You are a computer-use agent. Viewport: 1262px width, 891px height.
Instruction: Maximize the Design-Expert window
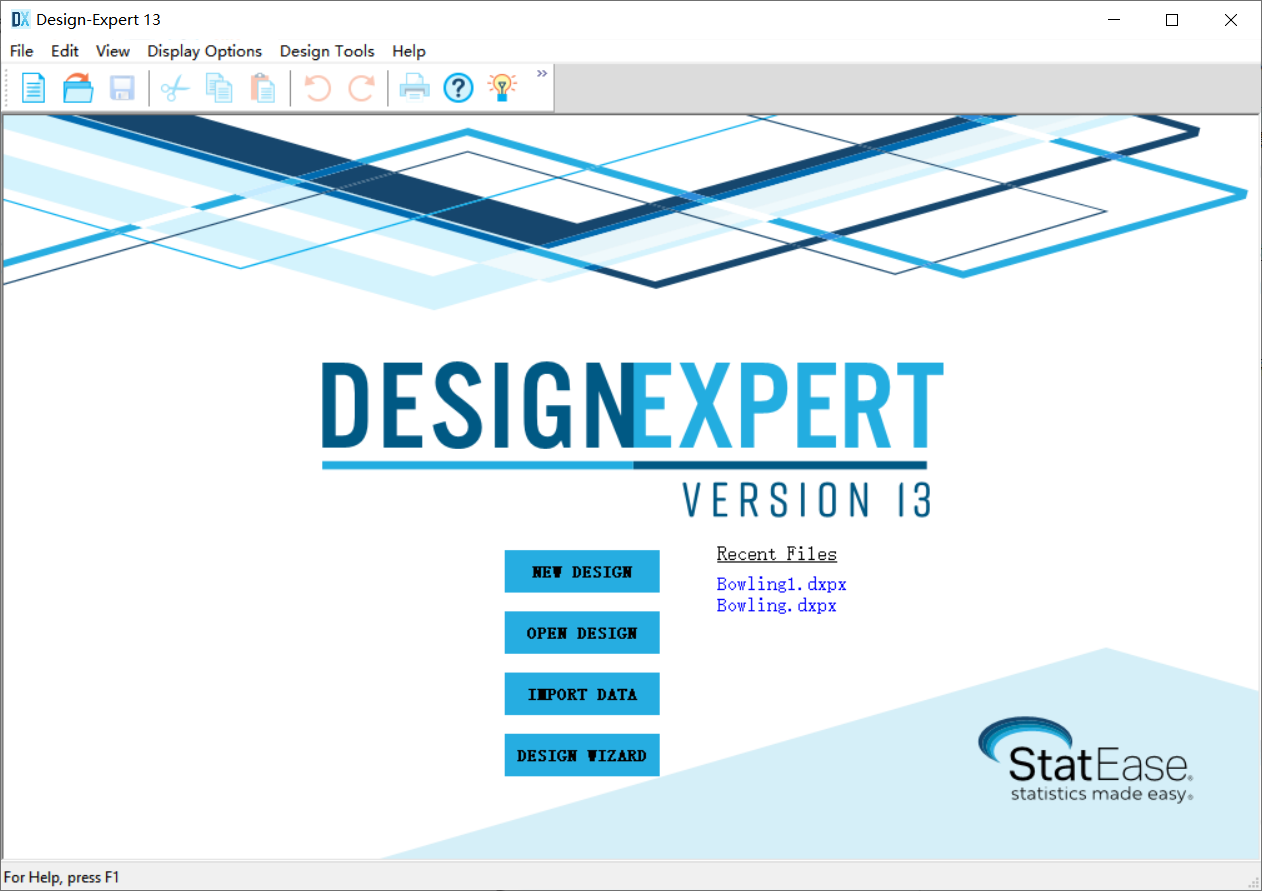[1172, 19]
